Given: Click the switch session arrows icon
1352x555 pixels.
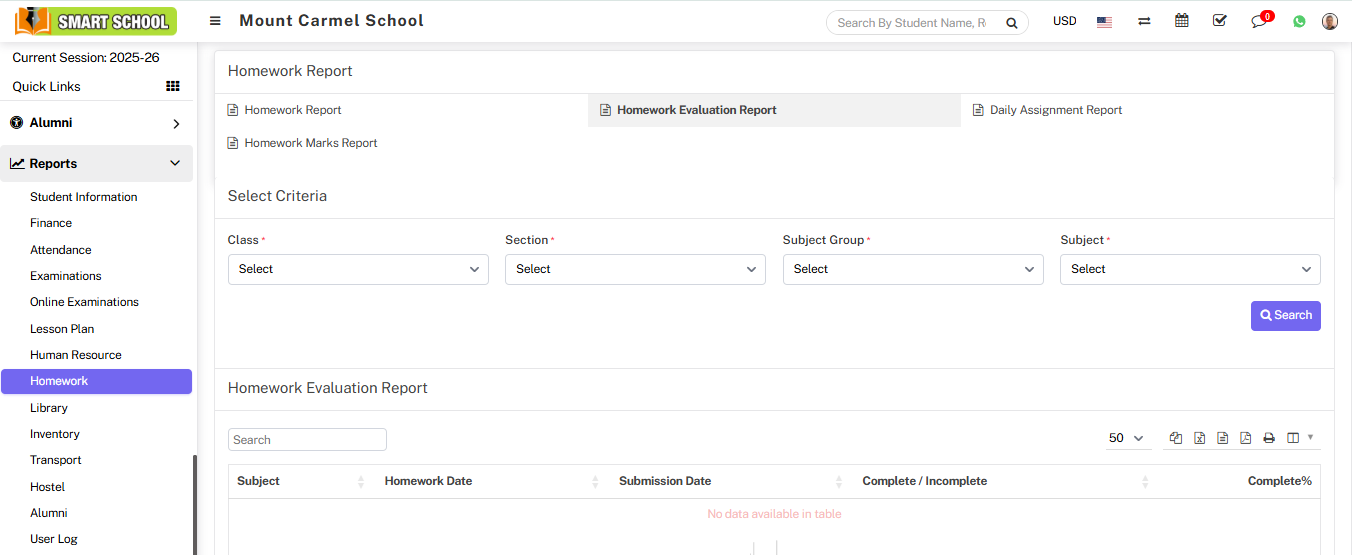Looking at the screenshot, I should coord(1144,21).
